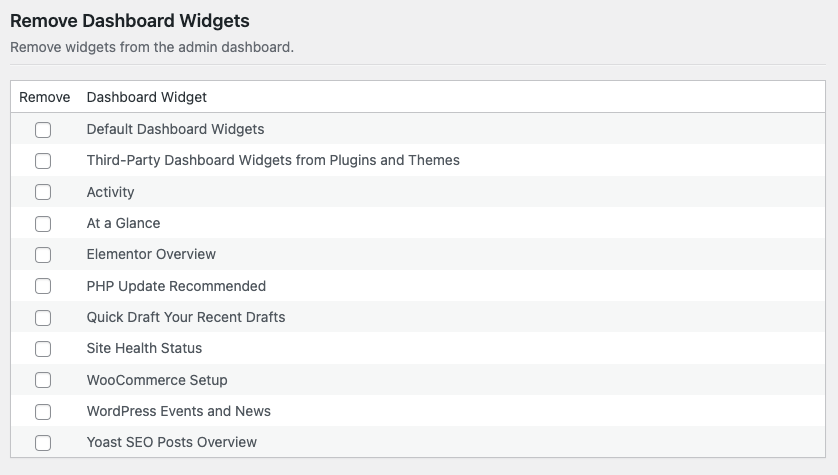This screenshot has width=838, height=475.
Task: Click the Elementor Overview row label
Action: pyautogui.click(x=151, y=254)
